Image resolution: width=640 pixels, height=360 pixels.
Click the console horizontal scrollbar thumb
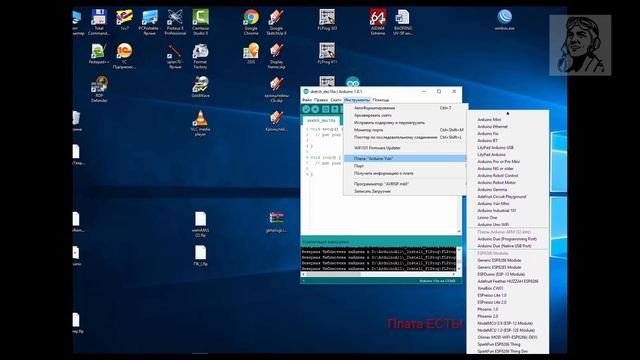(x=333, y=274)
